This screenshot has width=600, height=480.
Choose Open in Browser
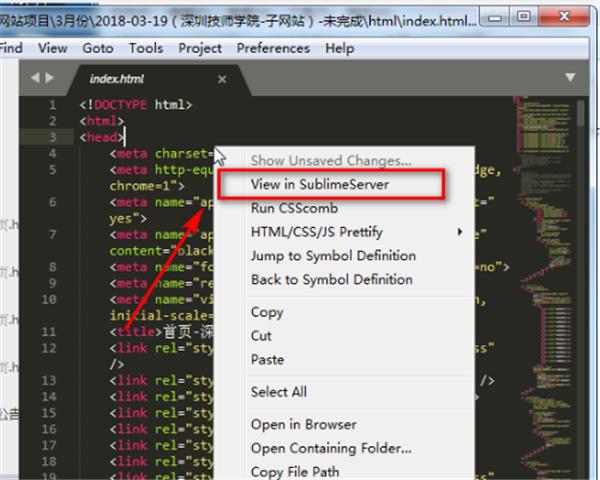[303, 424]
